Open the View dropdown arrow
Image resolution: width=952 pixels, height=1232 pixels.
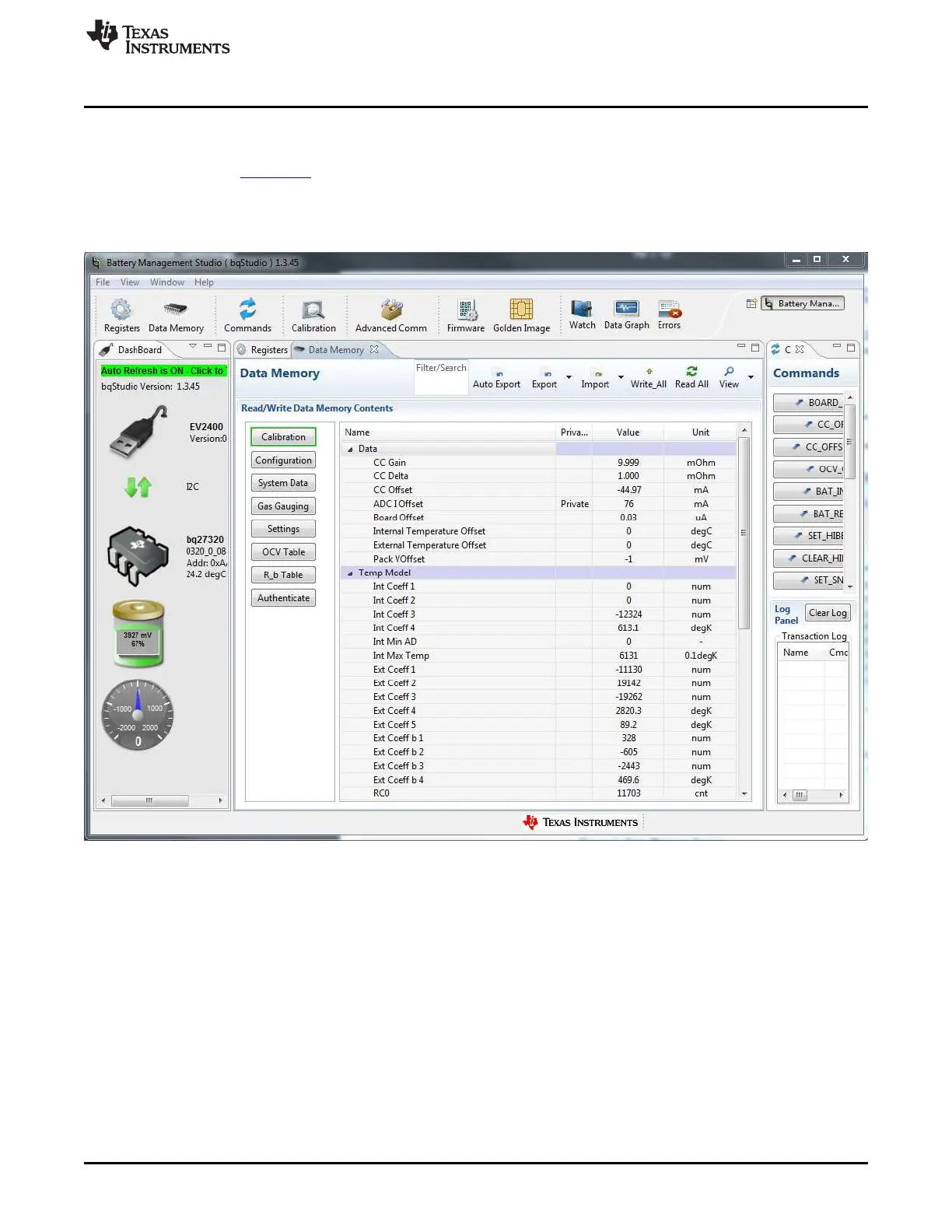[751, 377]
